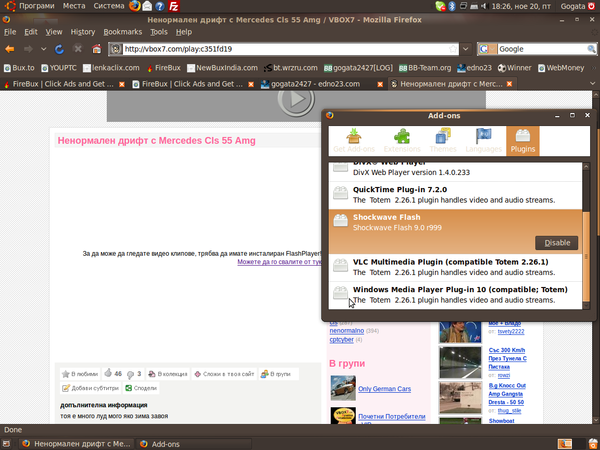Click the Bluetooth tray icon
600x450 pixels.
pos(452,6)
